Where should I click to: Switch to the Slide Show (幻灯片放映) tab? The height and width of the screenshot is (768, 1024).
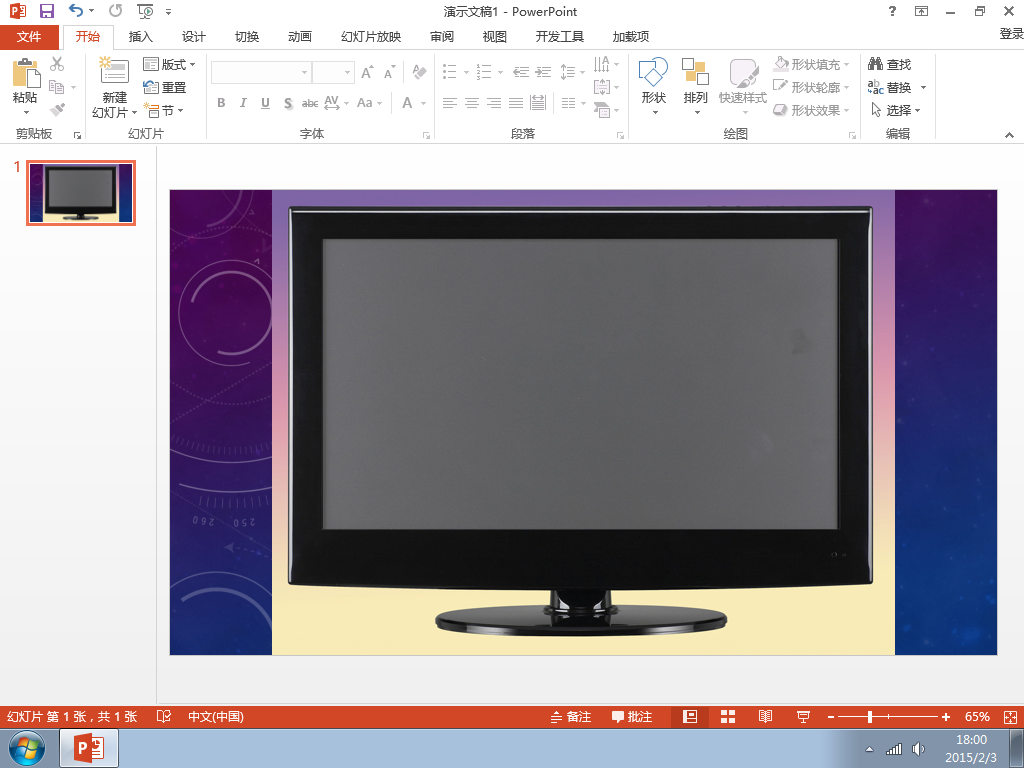pyautogui.click(x=371, y=37)
